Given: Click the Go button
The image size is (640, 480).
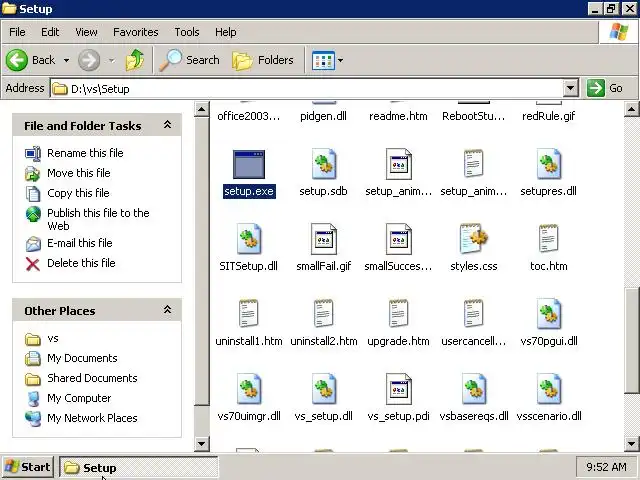Looking at the screenshot, I should click(x=605, y=88).
